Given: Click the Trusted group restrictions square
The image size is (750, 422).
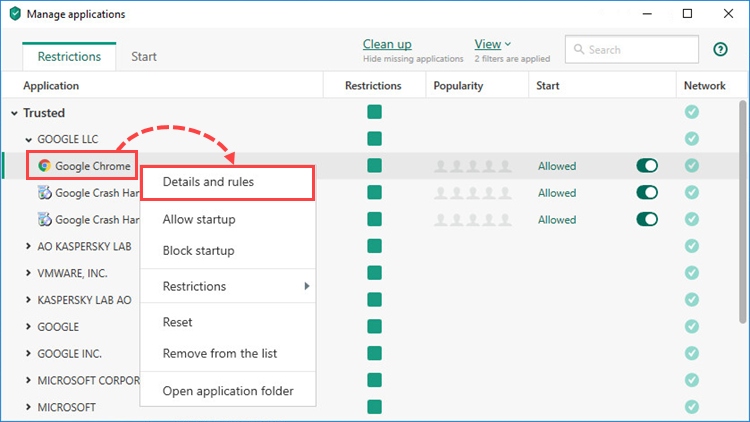Looking at the screenshot, I should (x=375, y=112).
